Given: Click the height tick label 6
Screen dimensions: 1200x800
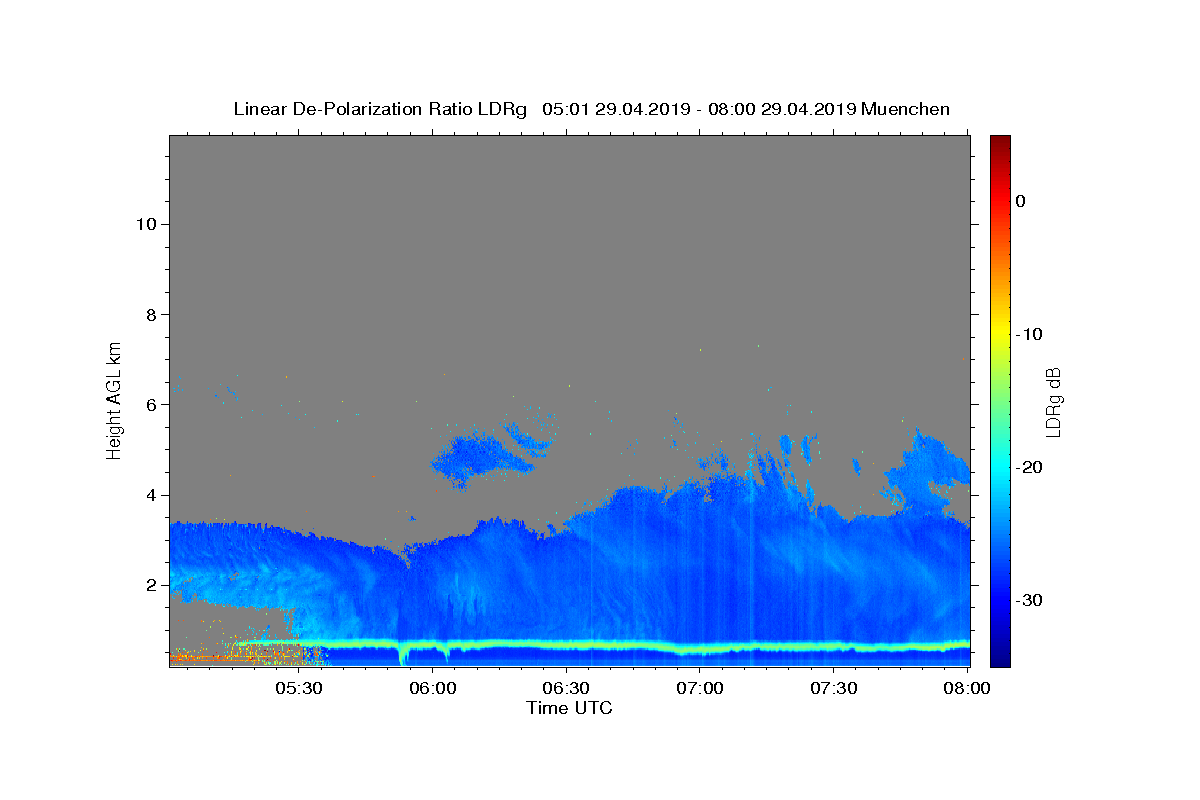Looking at the screenshot, I should click(150, 404).
